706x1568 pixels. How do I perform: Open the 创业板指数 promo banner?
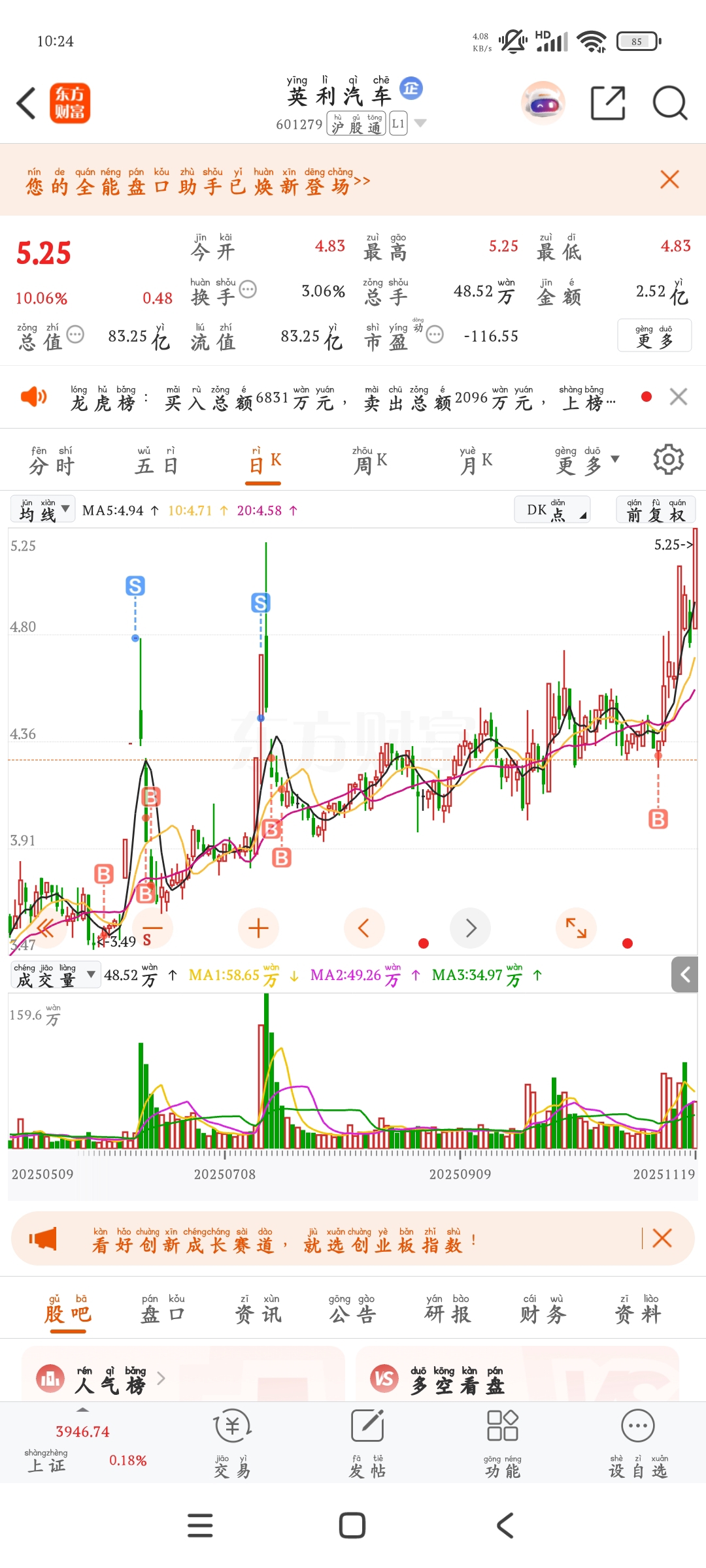point(353,1239)
